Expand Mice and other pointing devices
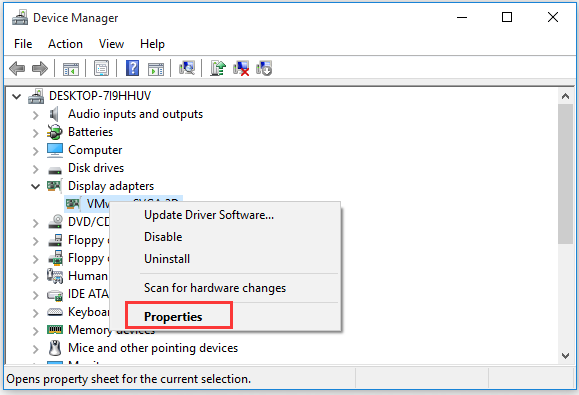 point(35,349)
